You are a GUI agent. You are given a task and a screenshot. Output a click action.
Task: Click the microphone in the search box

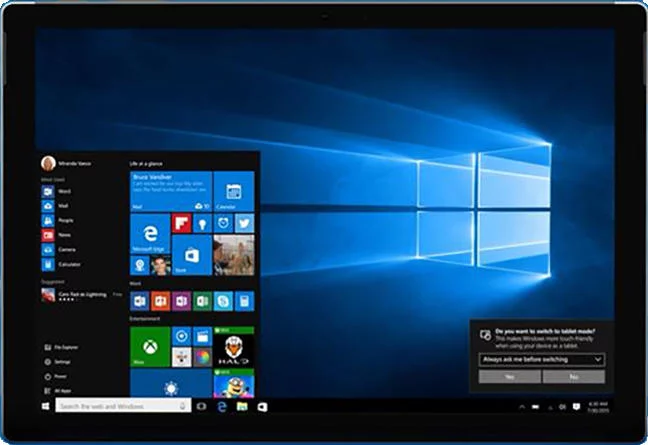pyautogui.click(x=182, y=407)
